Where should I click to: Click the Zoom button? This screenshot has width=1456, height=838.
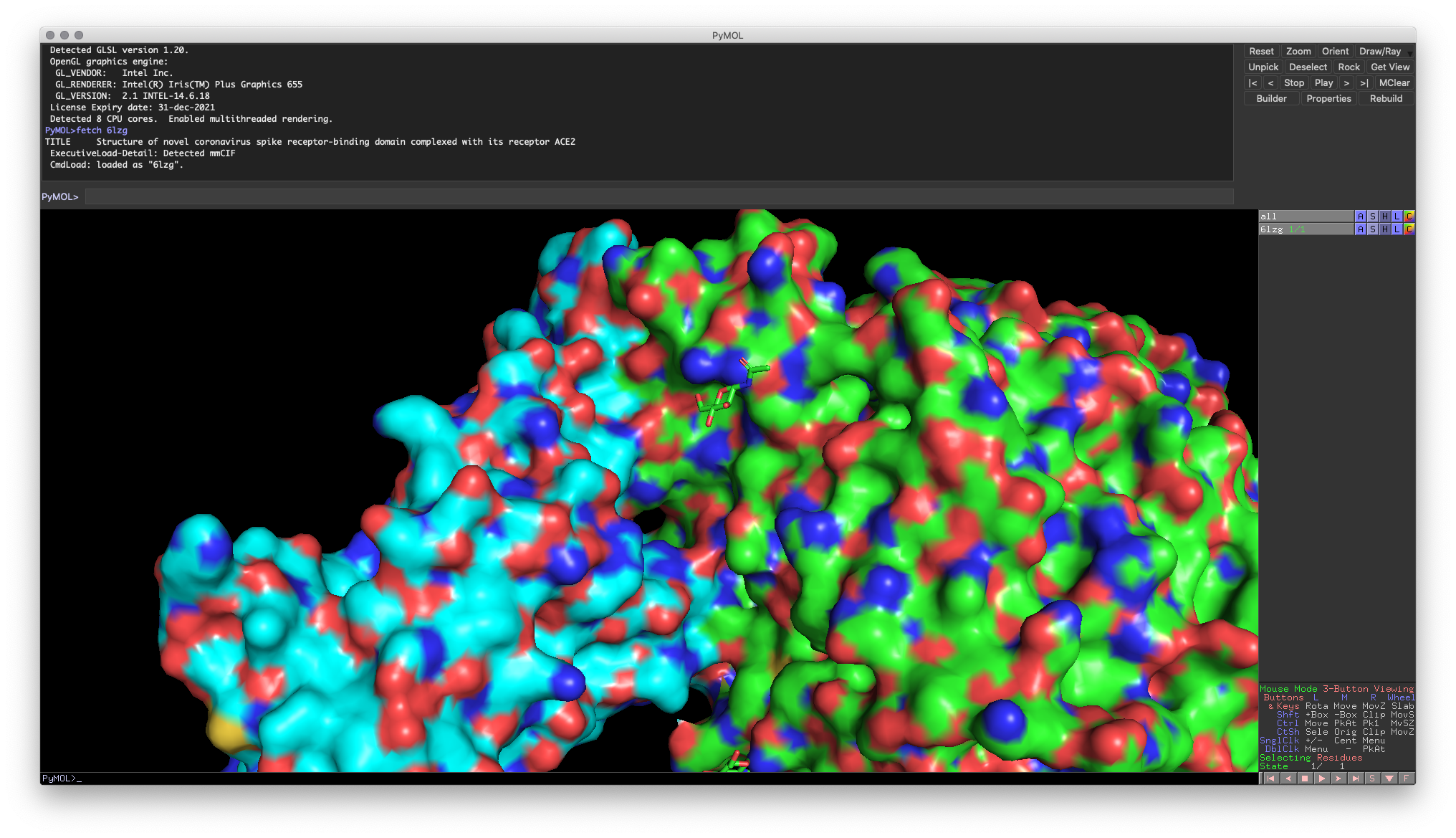tap(1298, 52)
